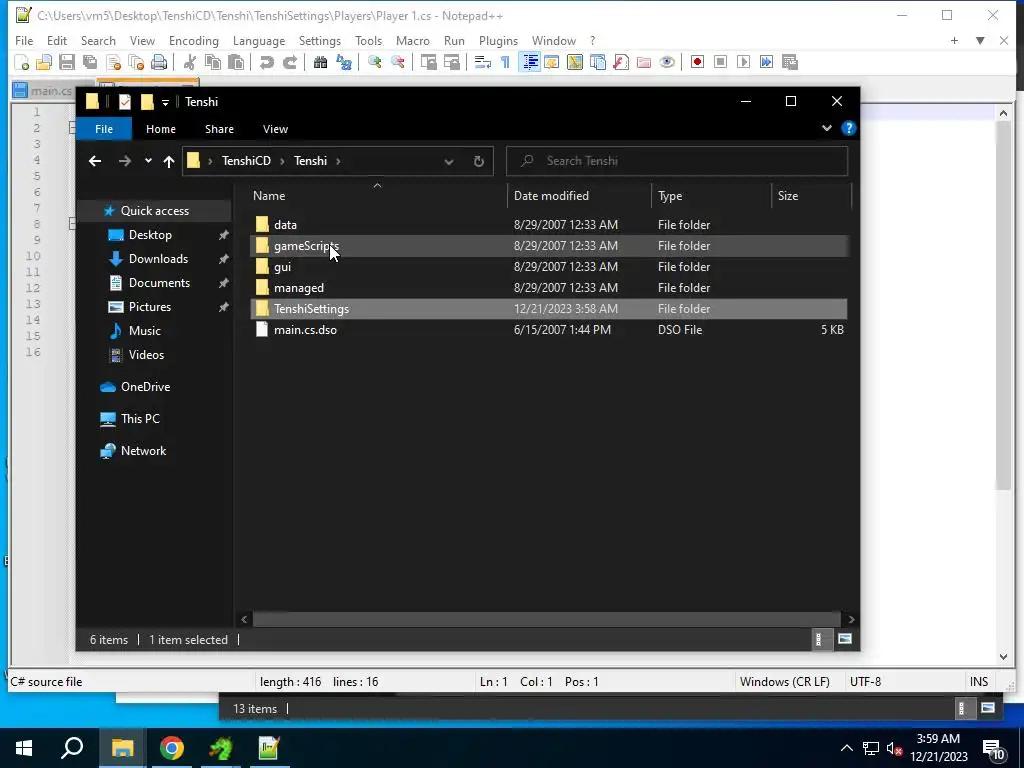Toggle indent guide icon in Notepad++

click(530, 62)
